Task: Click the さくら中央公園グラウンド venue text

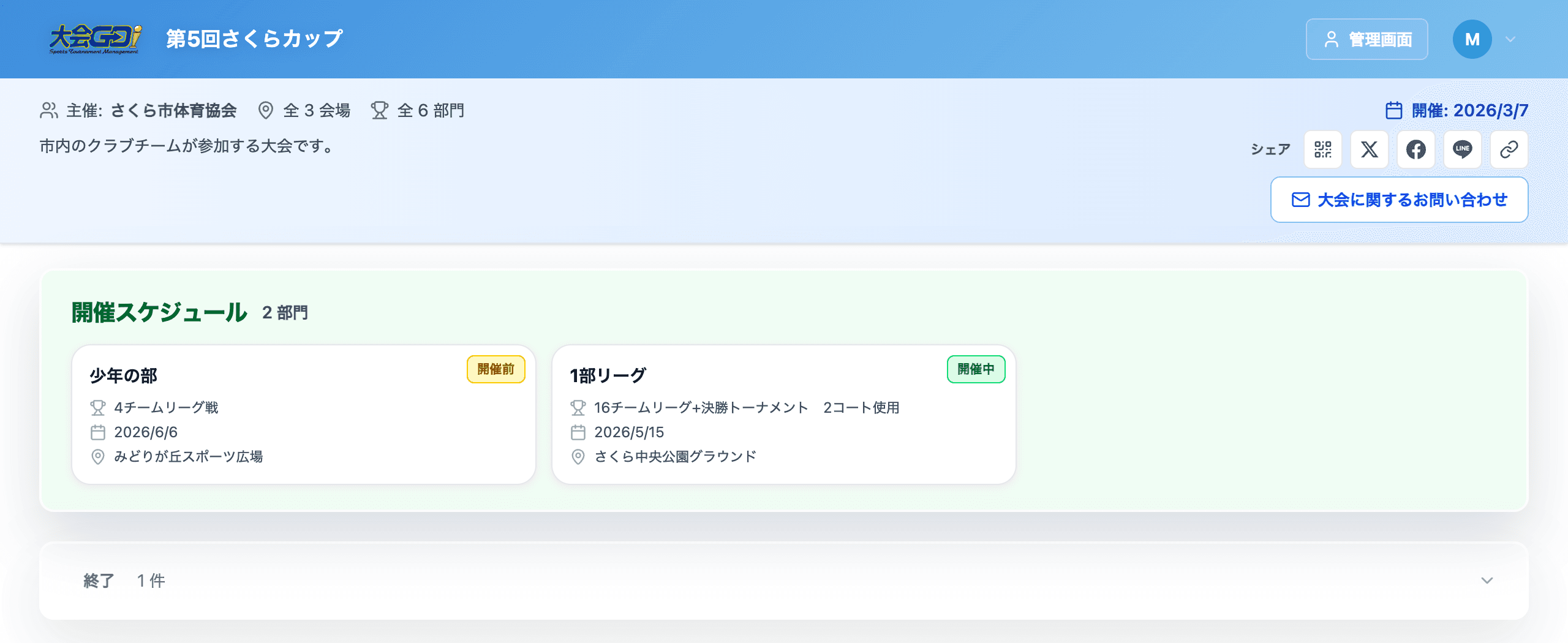Action: coord(676,457)
